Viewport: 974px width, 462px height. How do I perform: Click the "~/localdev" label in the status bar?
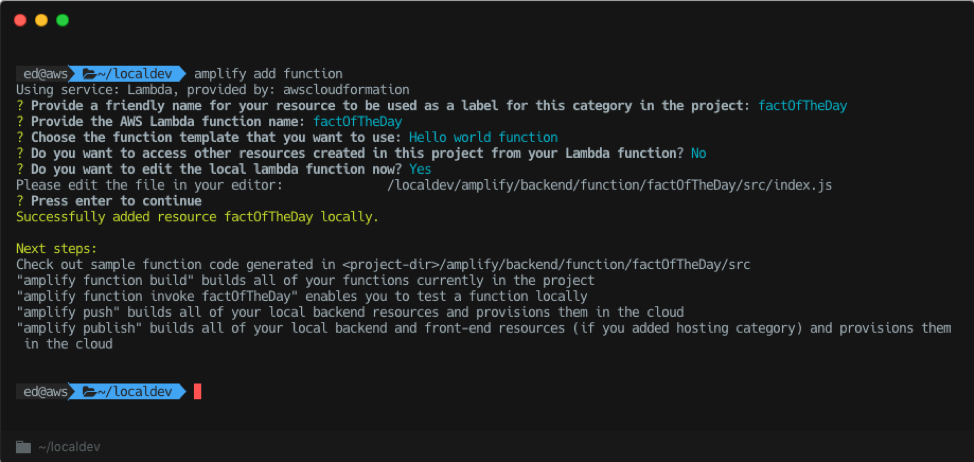click(x=69, y=447)
